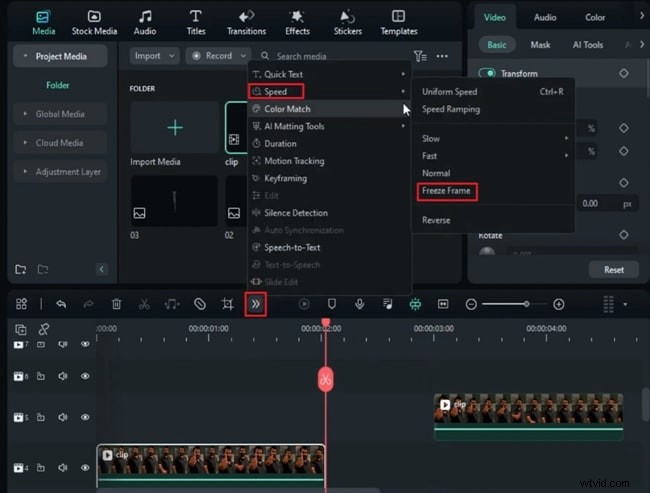Image resolution: width=650 pixels, height=493 pixels.
Task: Add keyframe for Transform
Action: 623,73
